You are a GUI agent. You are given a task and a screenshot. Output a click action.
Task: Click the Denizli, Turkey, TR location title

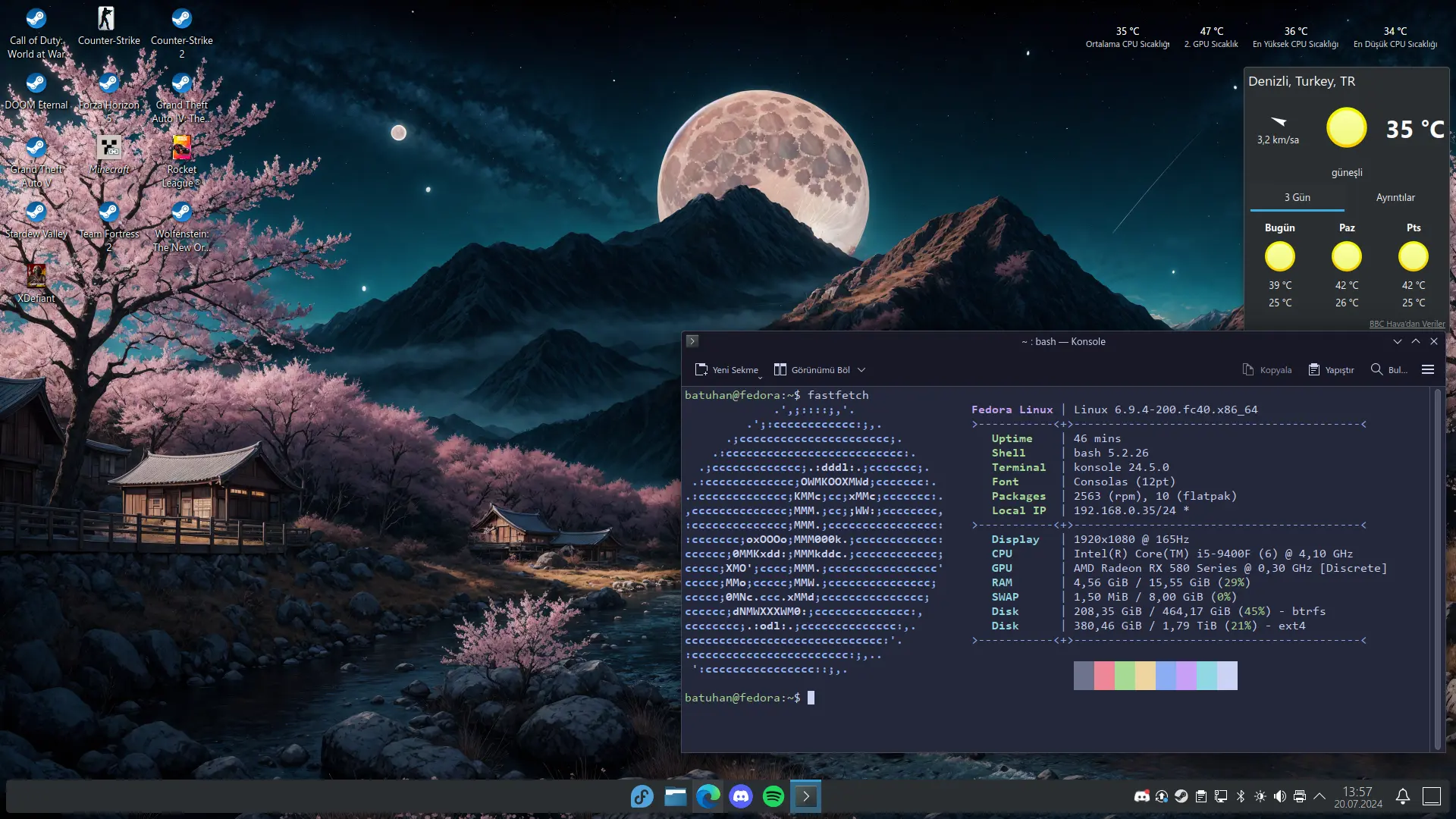click(1301, 81)
